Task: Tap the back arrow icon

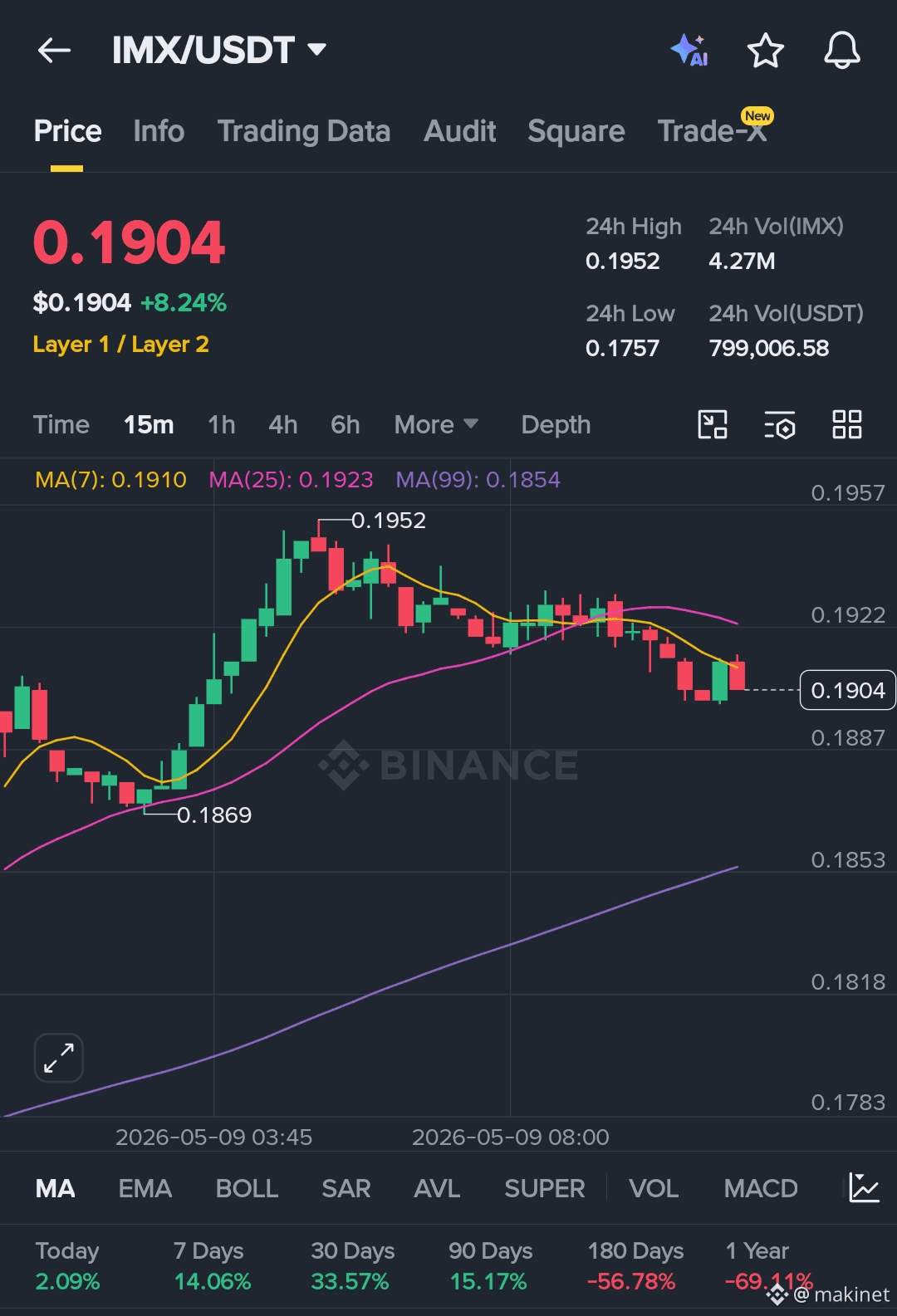Action: coord(55,51)
